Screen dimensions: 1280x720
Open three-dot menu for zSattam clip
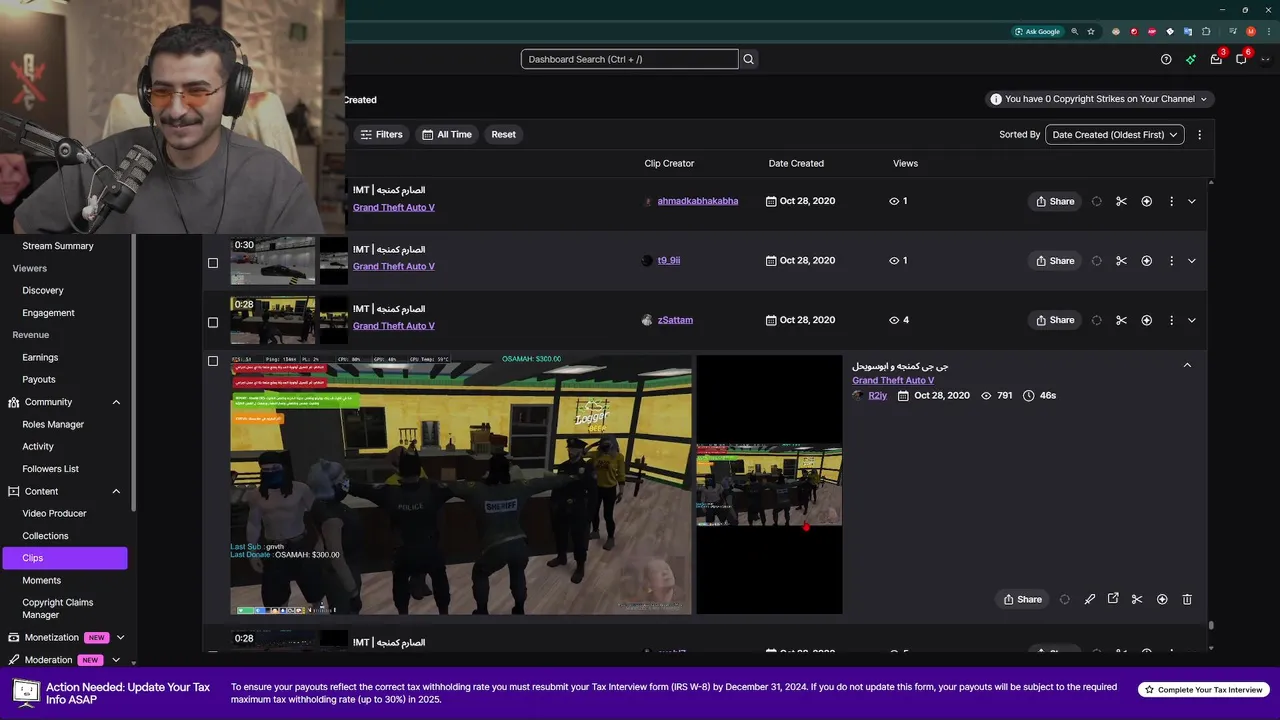pyautogui.click(x=1172, y=320)
